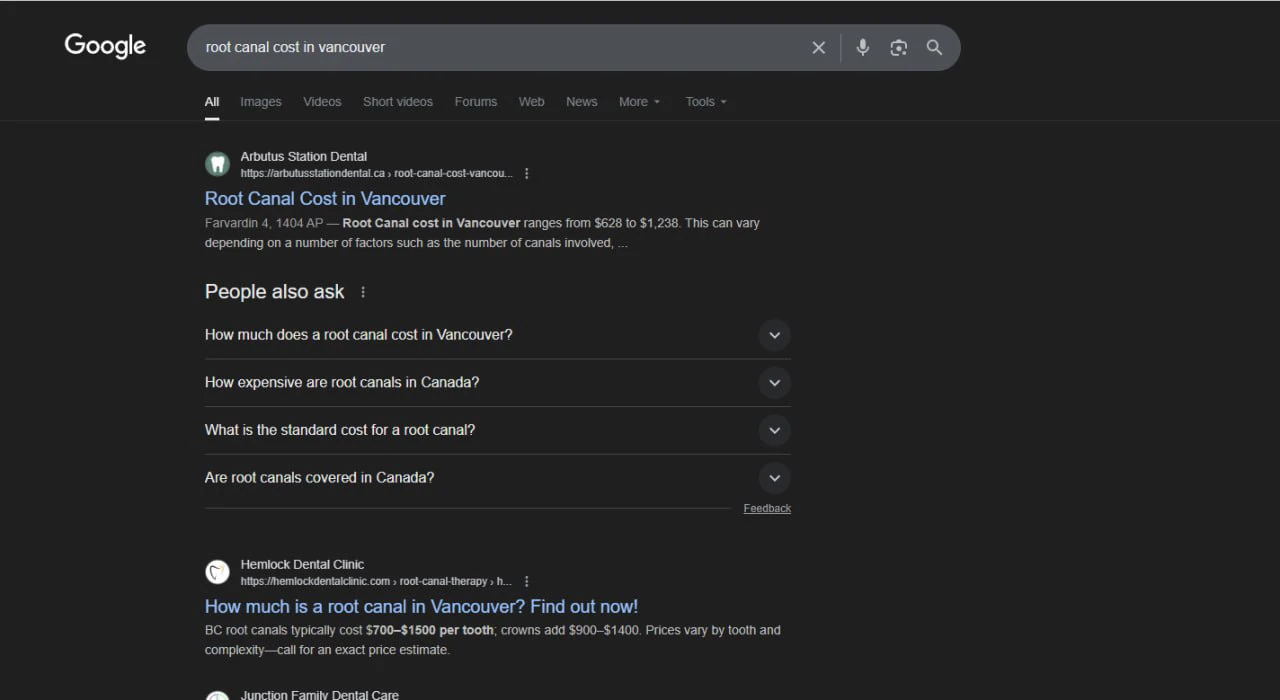Switch to the Images tab
This screenshot has width=1280, height=700.
[x=261, y=102]
